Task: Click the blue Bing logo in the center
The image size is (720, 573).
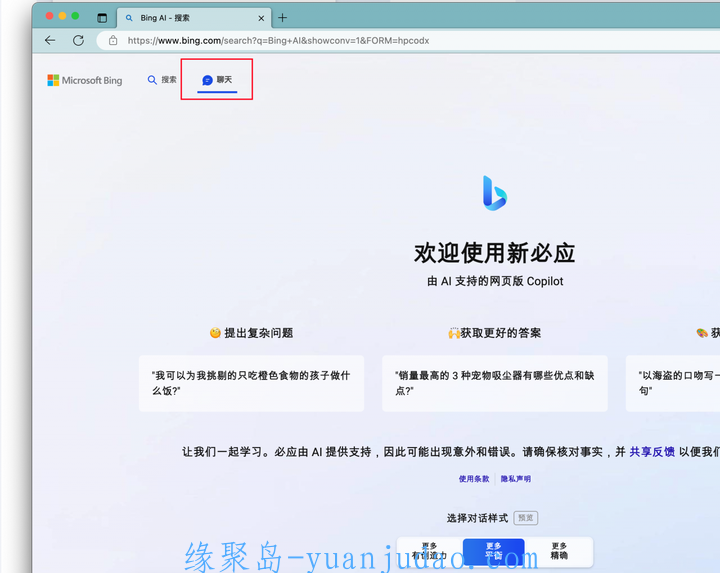Action: [495, 193]
